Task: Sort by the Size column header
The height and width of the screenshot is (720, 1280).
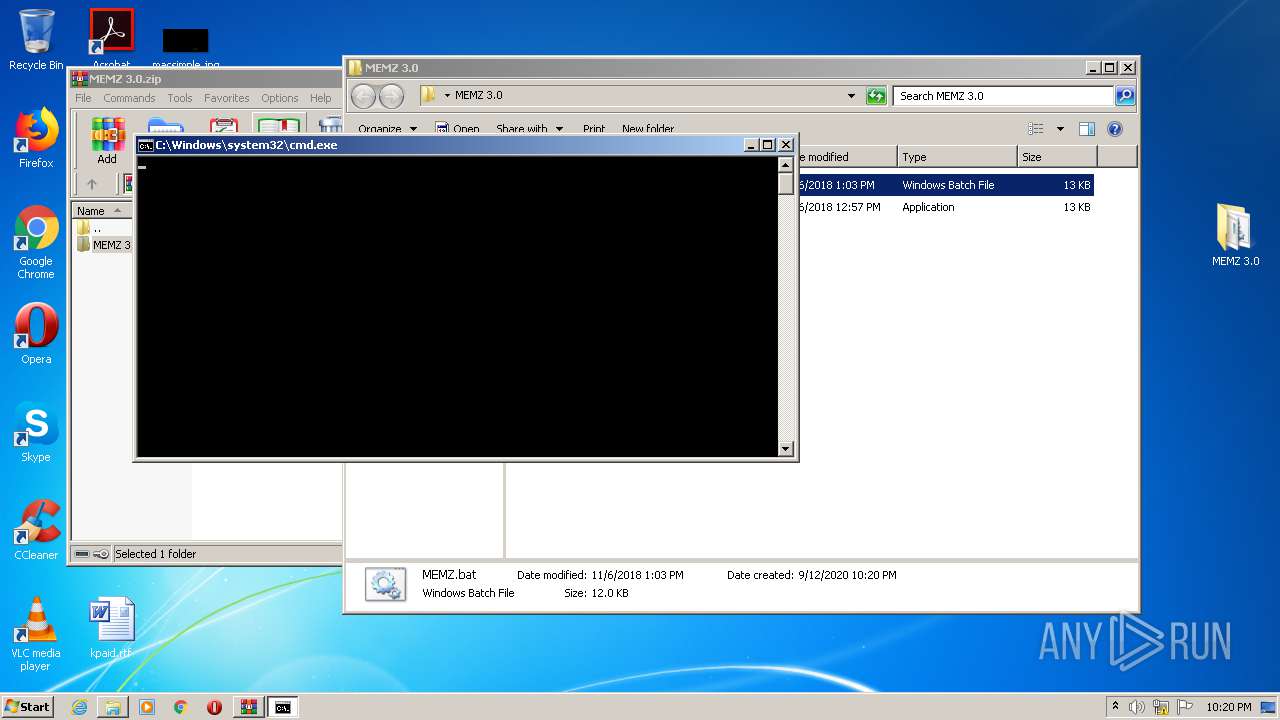Action: click(x=1057, y=157)
